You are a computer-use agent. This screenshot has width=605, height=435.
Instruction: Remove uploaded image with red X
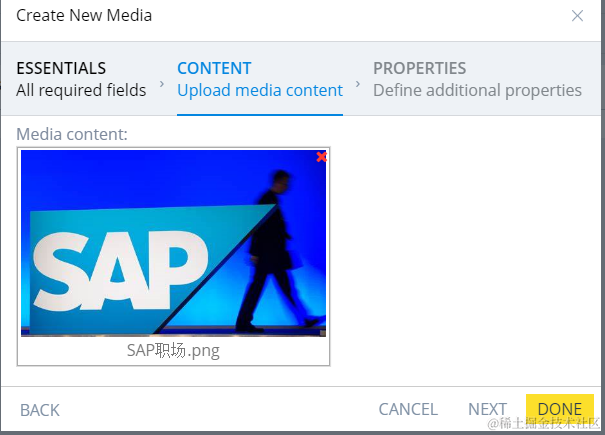321,157
